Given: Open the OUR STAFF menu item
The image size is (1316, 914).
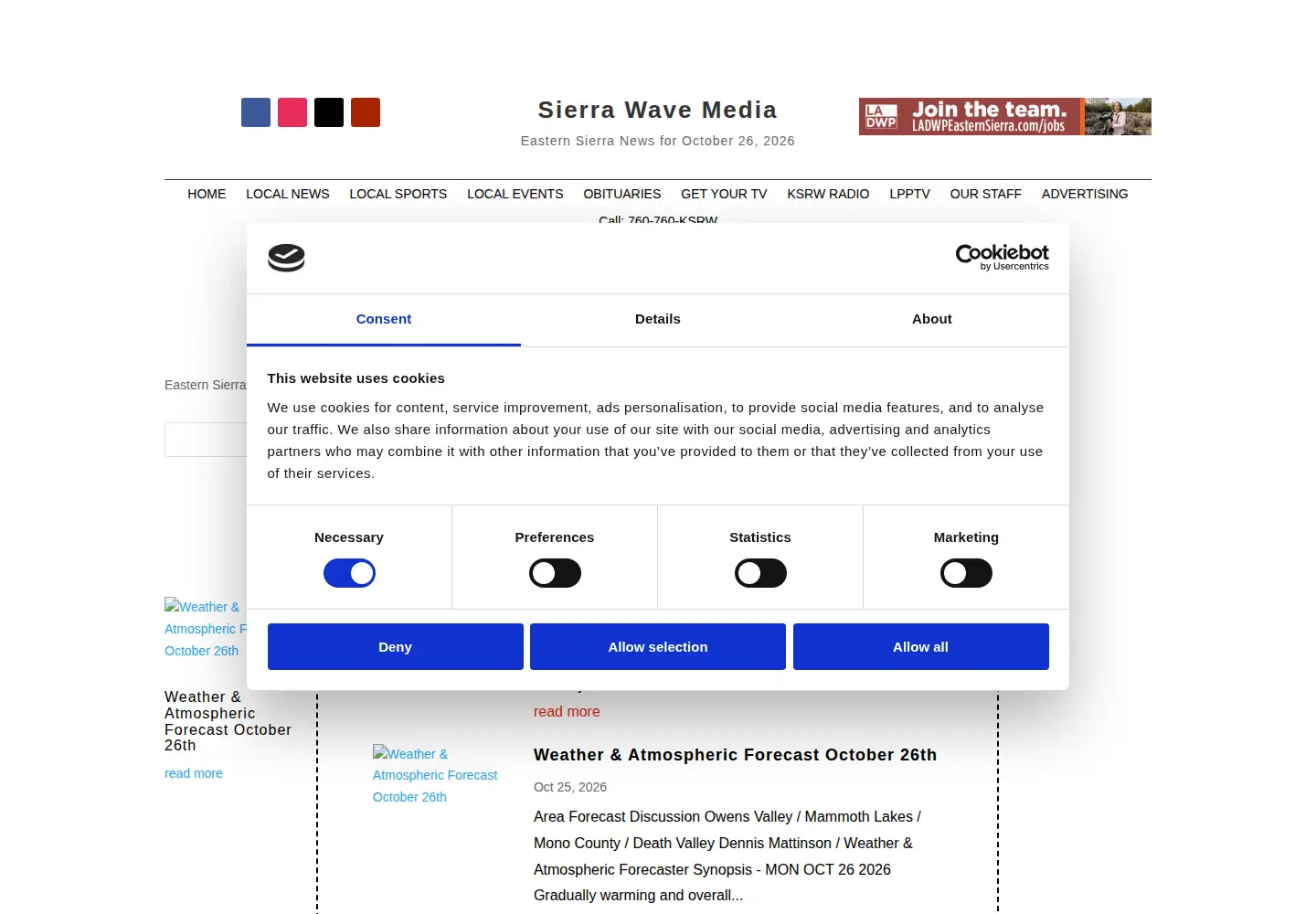Looking at the screenshot, I should pyautogui.click(x=986, y=194).
